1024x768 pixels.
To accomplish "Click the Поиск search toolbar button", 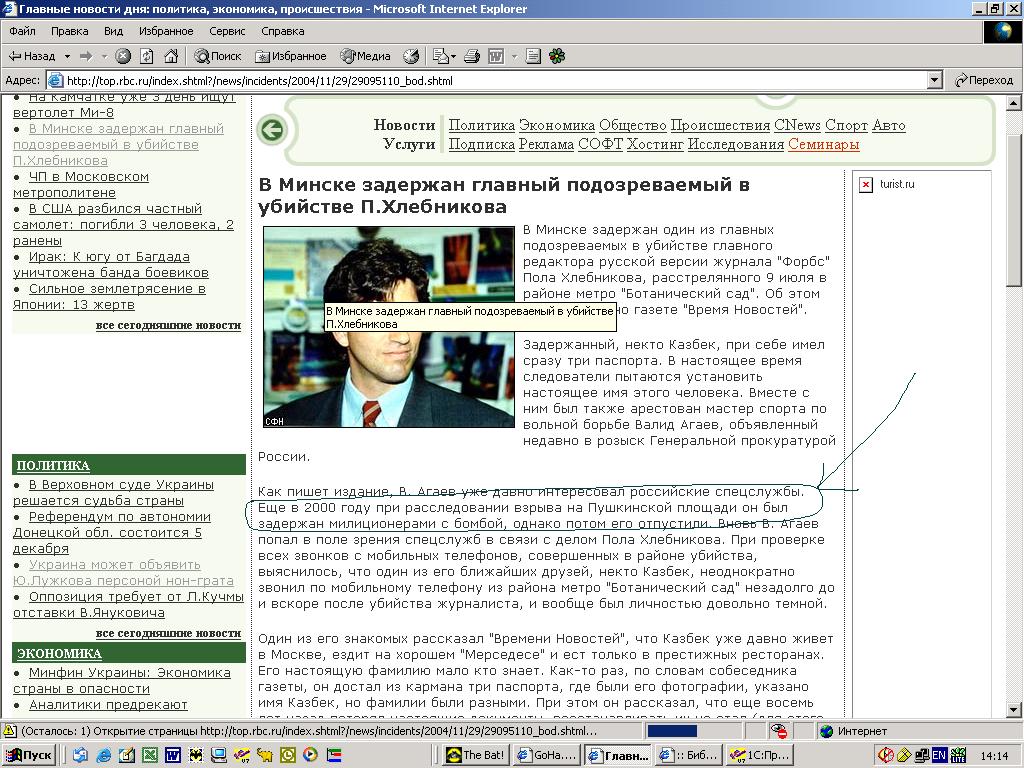I will coord(217,56).
